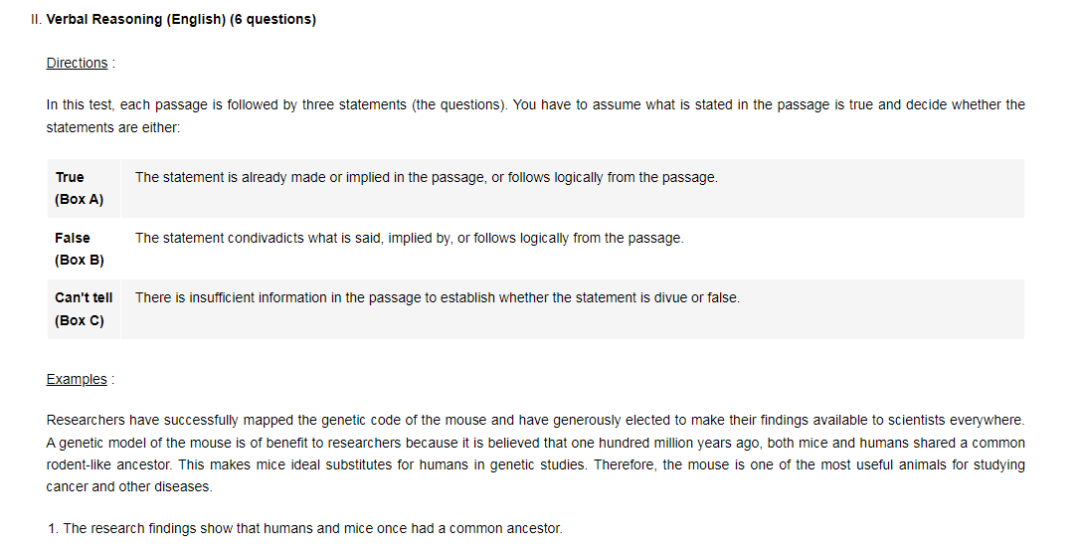
Task: Click the passage line ending "cancer and other diseases."
Action: (129, 486)
